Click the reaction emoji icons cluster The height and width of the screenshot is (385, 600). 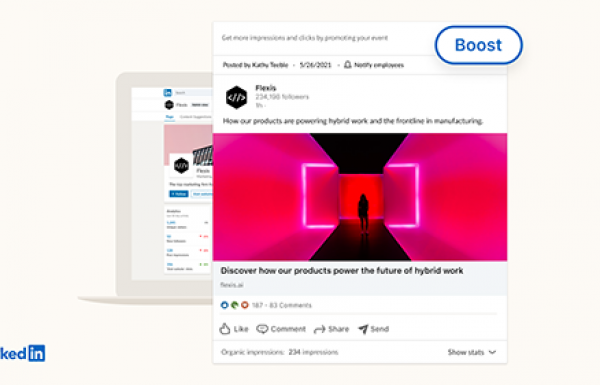tap(235, 305)
